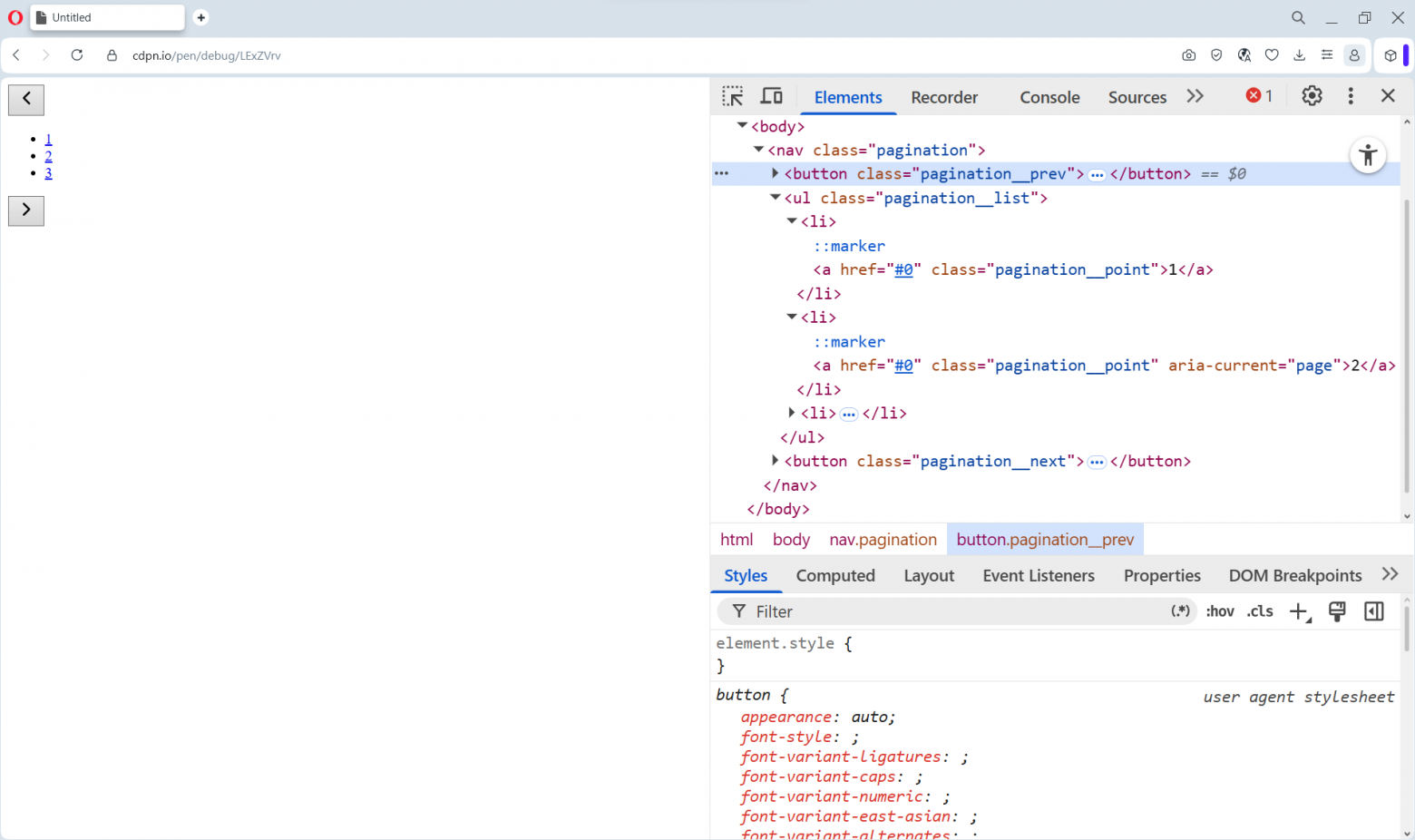
Task: Open the accessibility tree view button
Action: (1368, 155)
